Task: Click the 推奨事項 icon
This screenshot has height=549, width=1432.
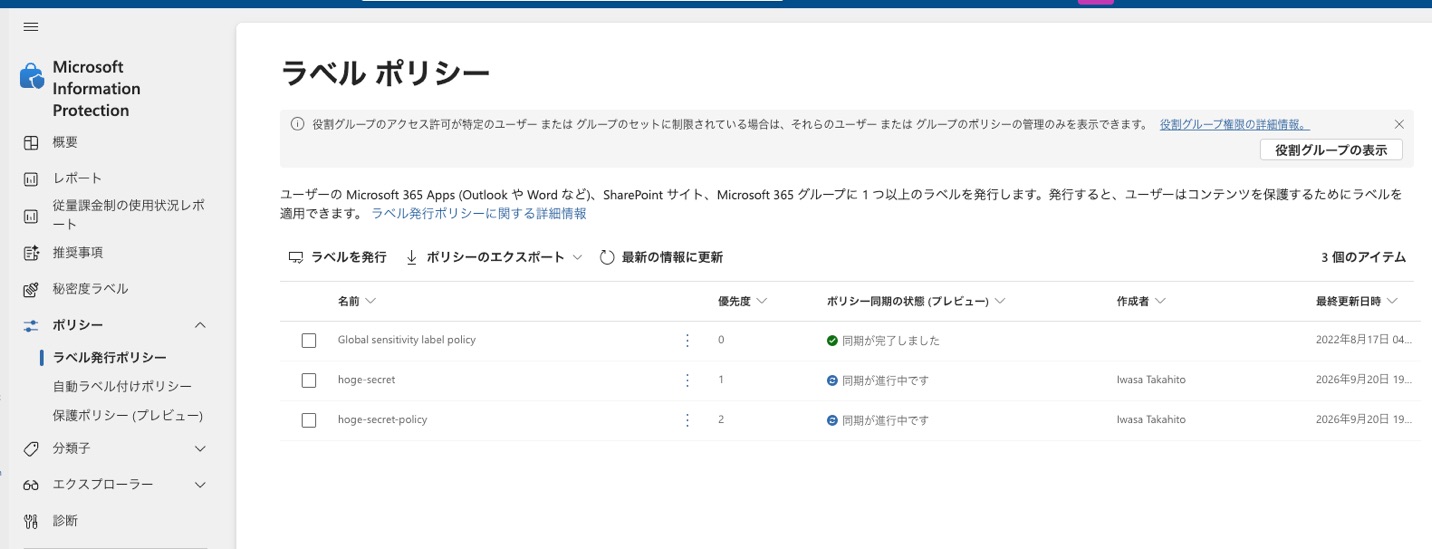Action: [x=31, y=253]
